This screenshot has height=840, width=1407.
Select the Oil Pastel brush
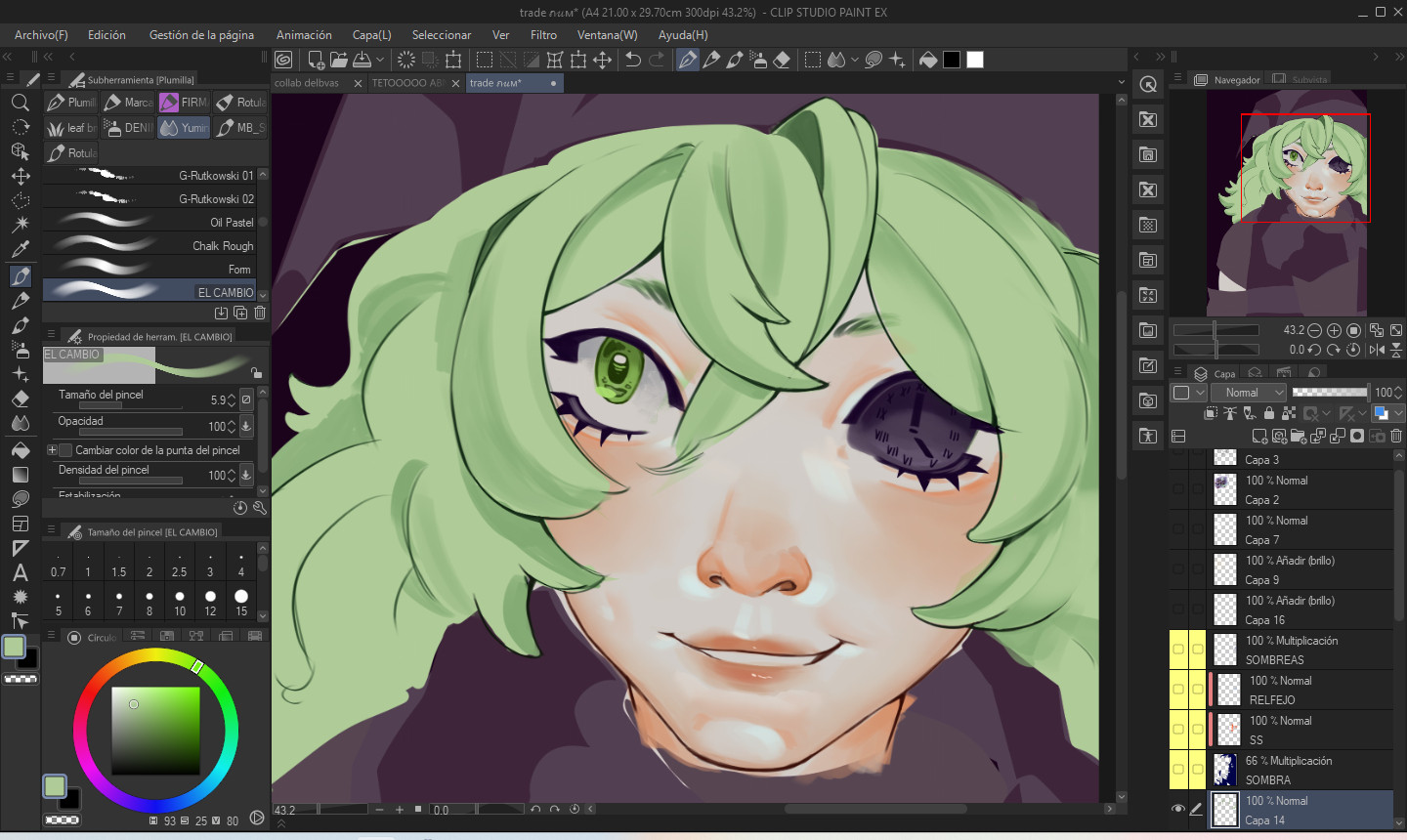[149, 223]
